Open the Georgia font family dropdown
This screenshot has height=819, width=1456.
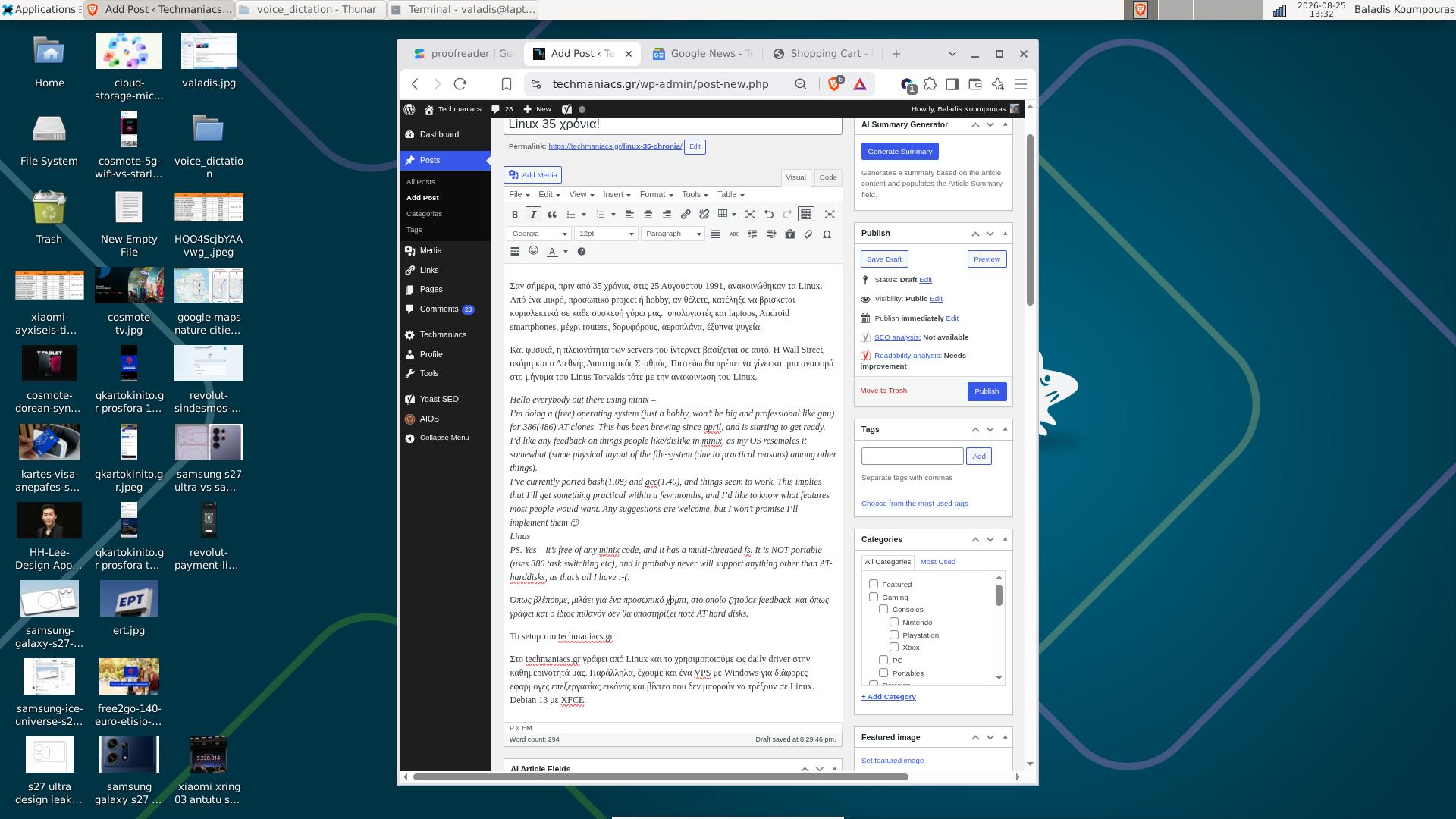538,234
